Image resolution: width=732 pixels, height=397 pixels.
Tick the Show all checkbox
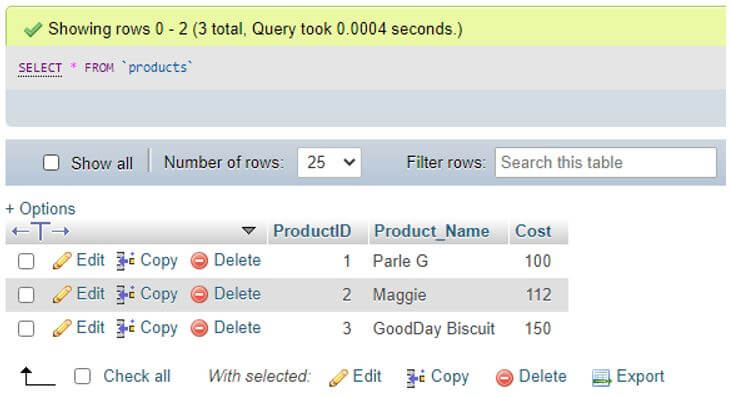(51, 163)
